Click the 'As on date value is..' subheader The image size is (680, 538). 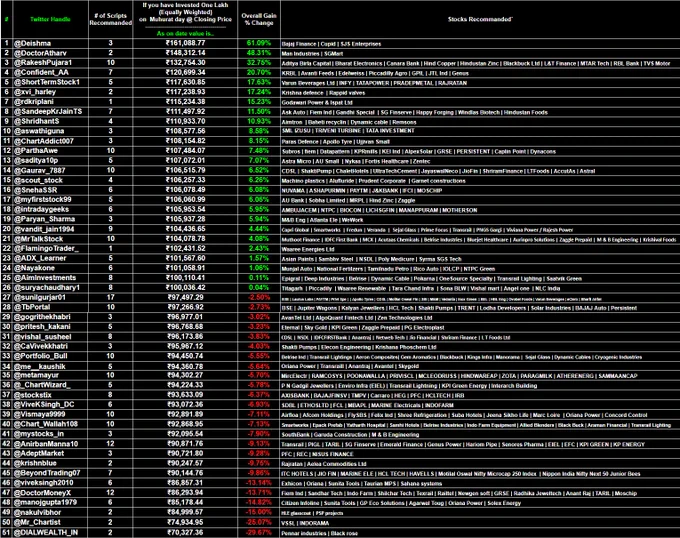tap(185, 33)
